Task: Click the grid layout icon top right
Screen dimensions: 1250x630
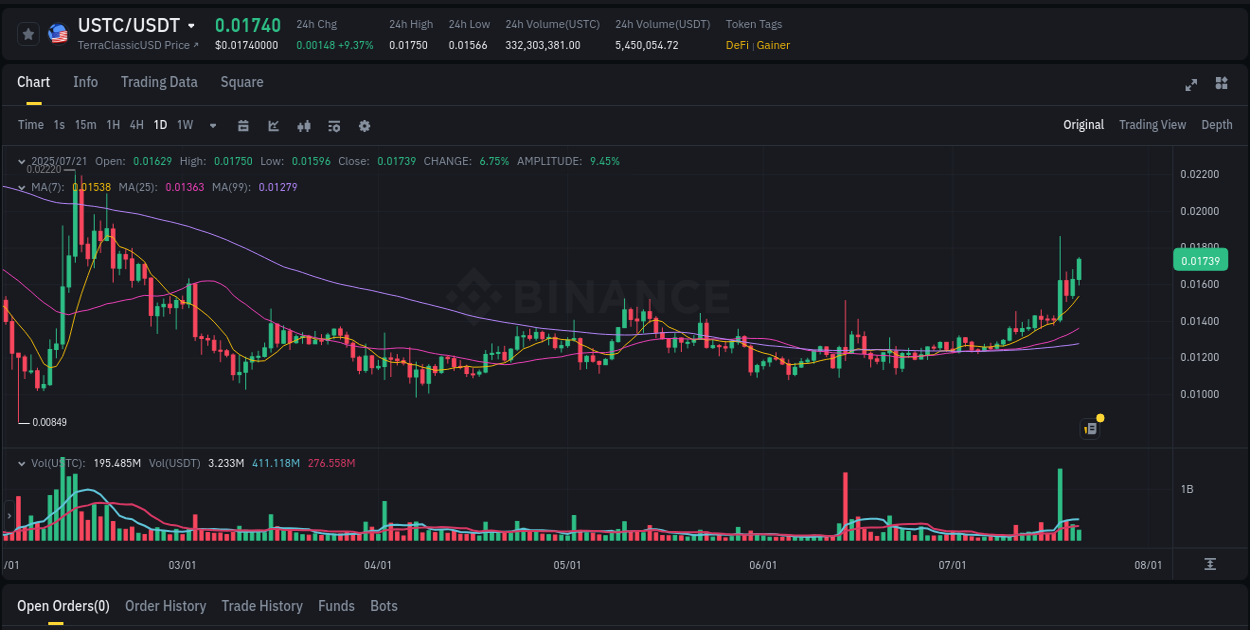Action: tap(1220, 85)
